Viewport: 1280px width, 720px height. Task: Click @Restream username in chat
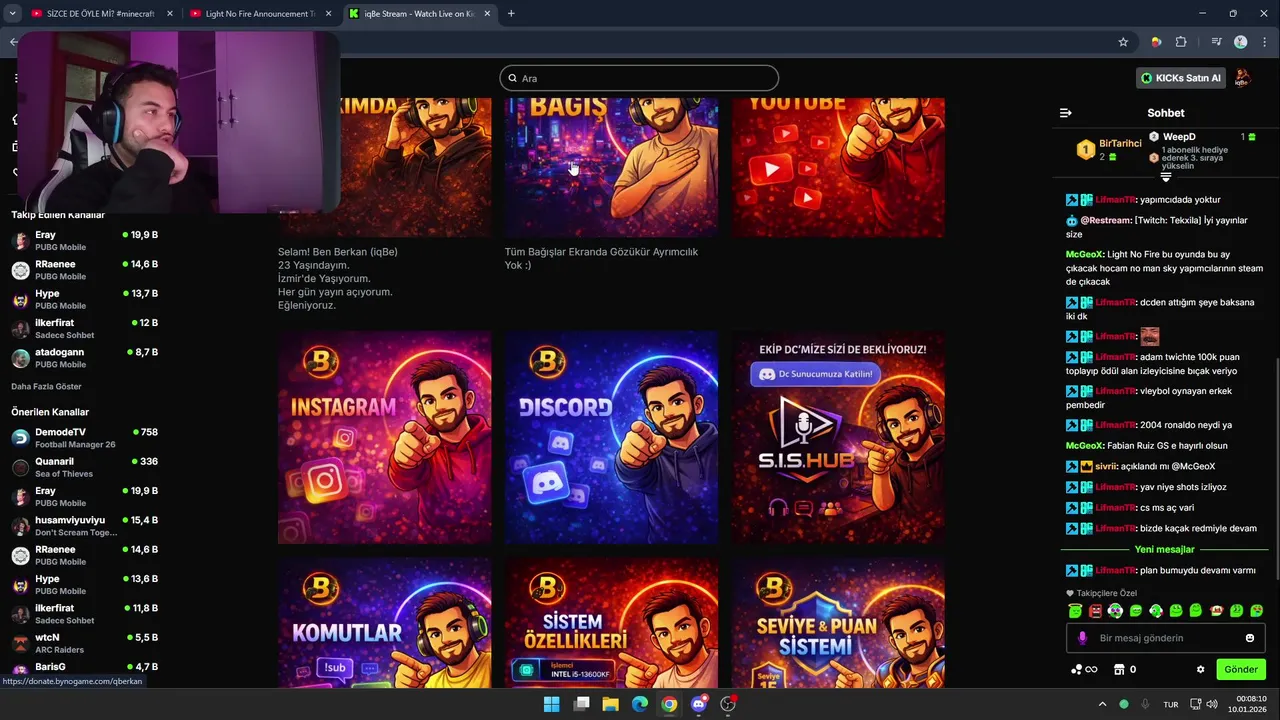1105,220
